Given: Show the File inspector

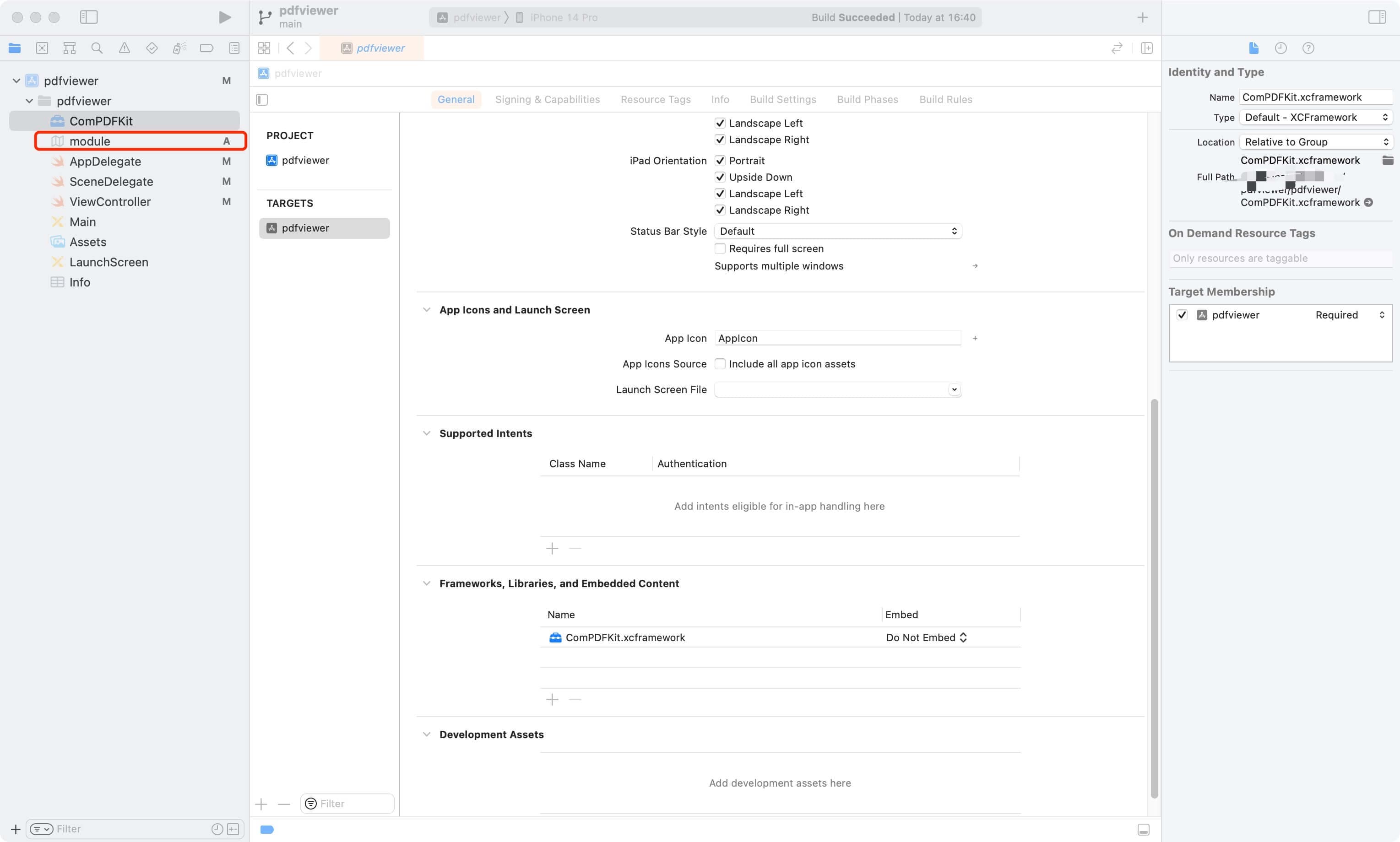Looking at the screenshot, I should (1253, 48).
